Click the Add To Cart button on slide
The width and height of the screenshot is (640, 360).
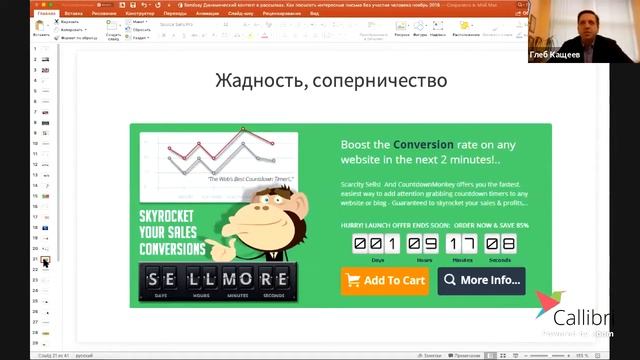385,281
